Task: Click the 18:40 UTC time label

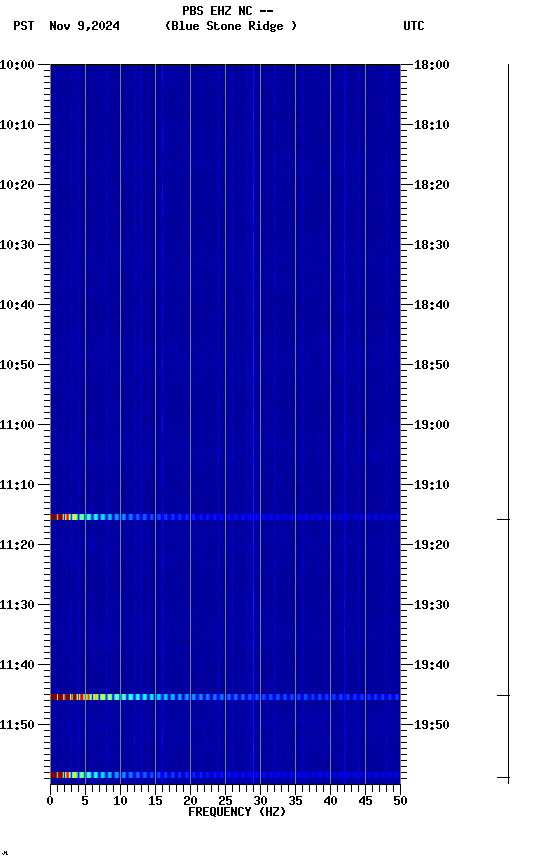Action: (x=432, y=305)
